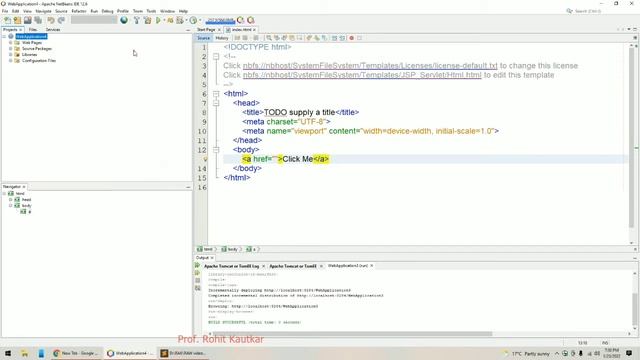Expand the Source Packages node
The height and width of the screenshot is (360, 640).
[11, 49]
